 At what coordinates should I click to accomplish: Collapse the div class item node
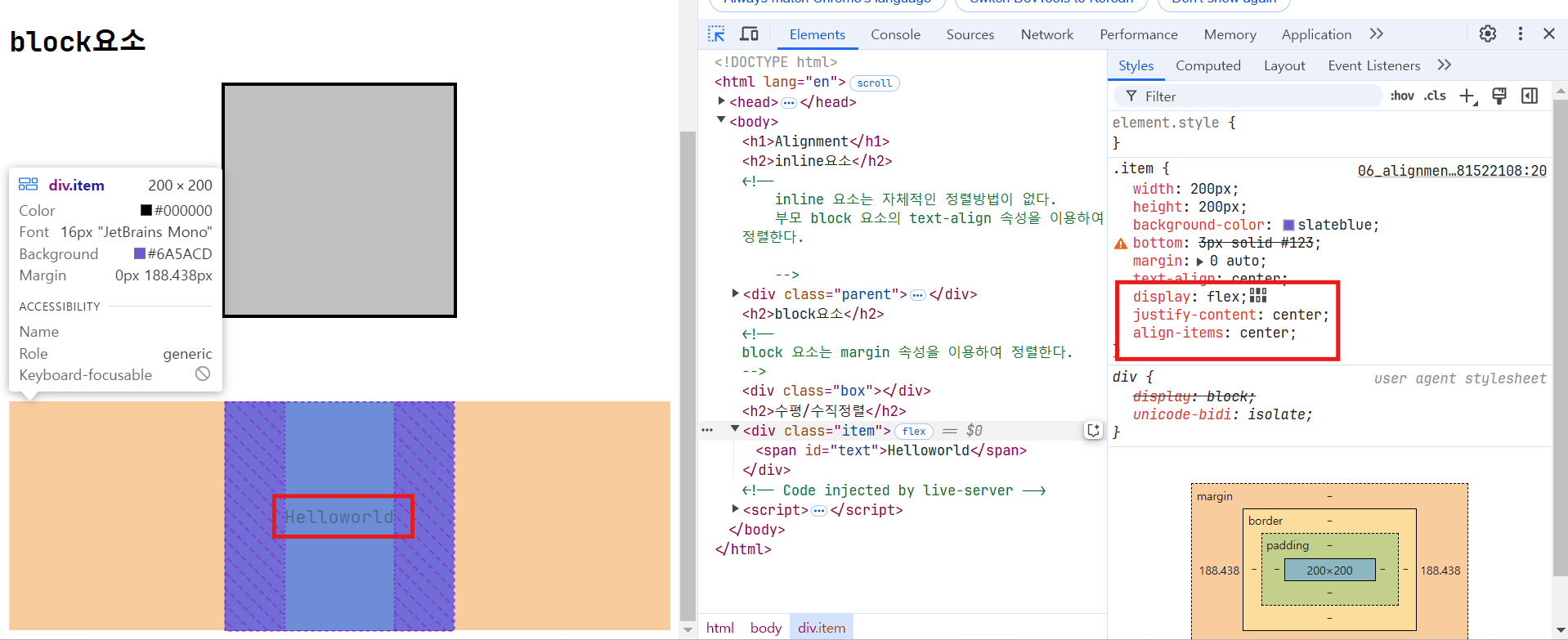(735, 429)
